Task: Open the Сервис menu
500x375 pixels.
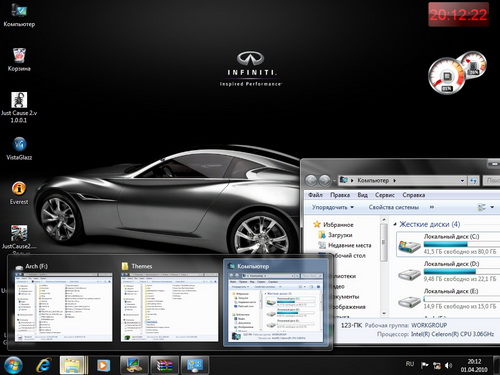Action: click(385, 195)
